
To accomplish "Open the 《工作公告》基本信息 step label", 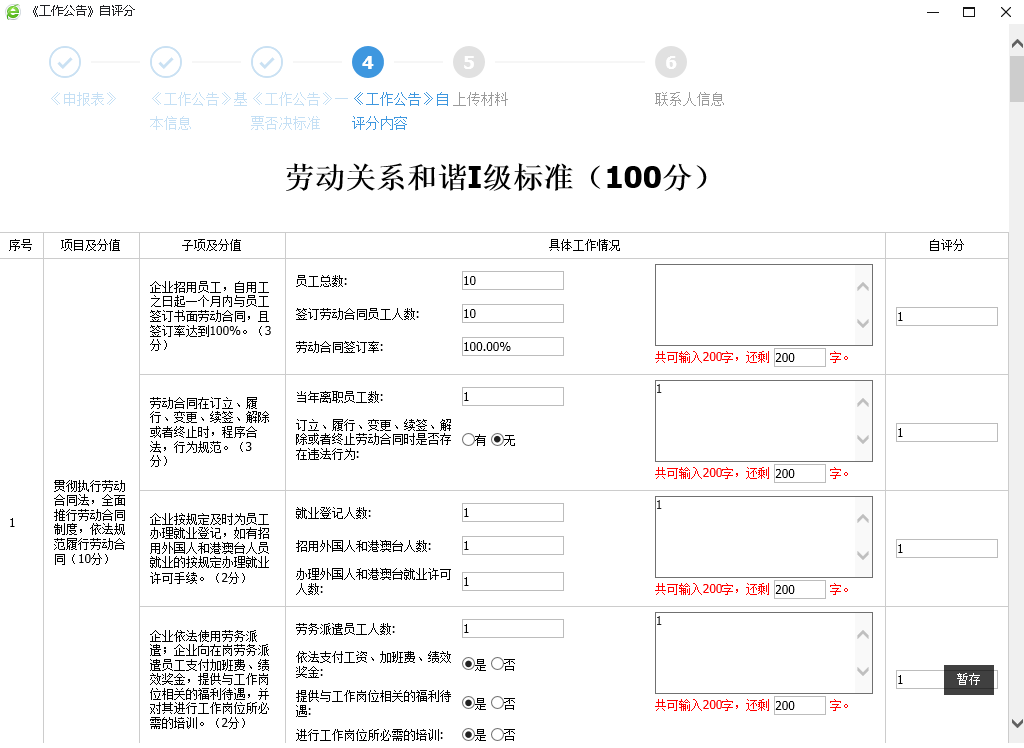I will pyautogui.click(x=199, y=111).
